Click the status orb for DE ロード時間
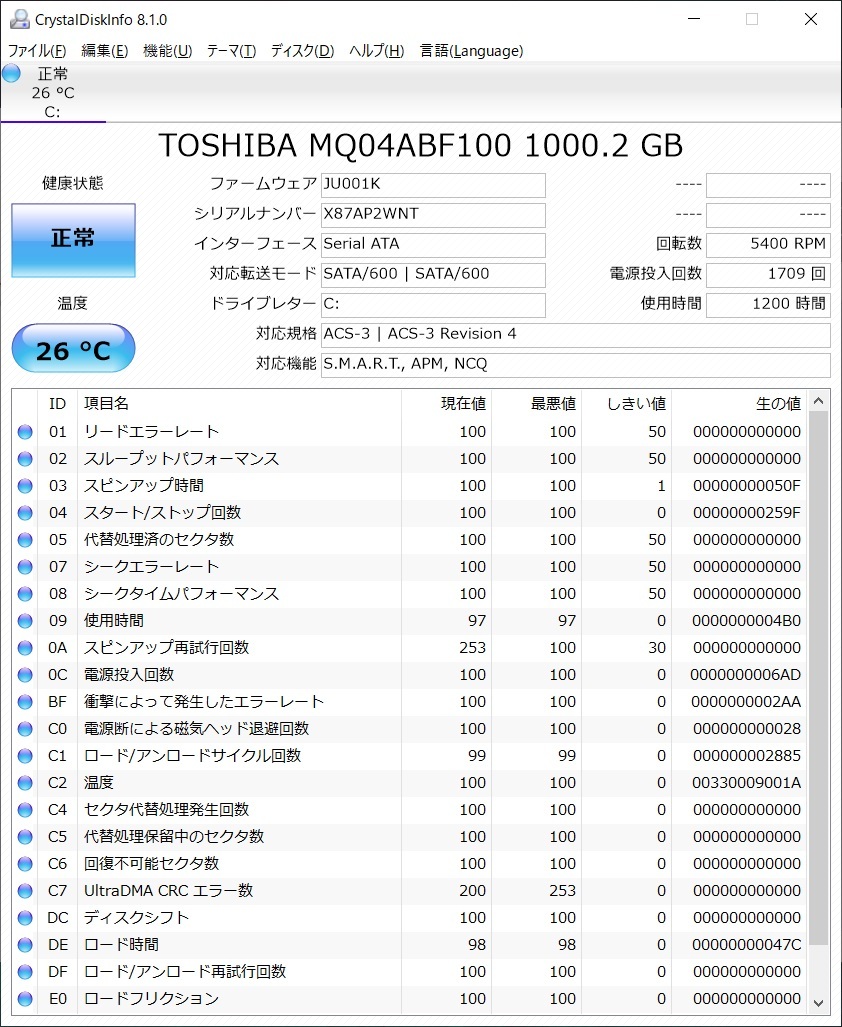 [x=25, y=945]
